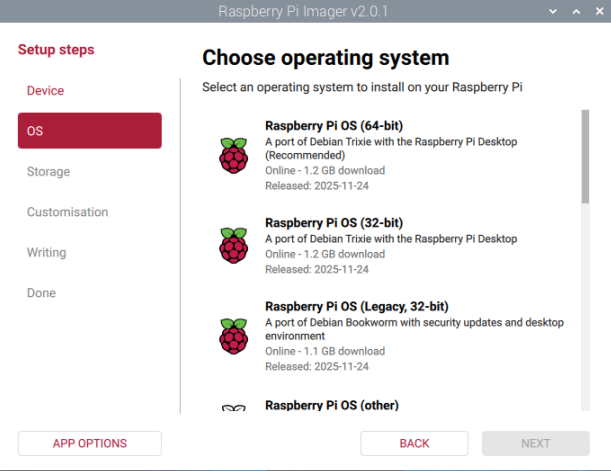Image resolution: width=611 pixels, height=471 pixels.
Task: Open the Storage setup step
Action: tap(48, 172)
